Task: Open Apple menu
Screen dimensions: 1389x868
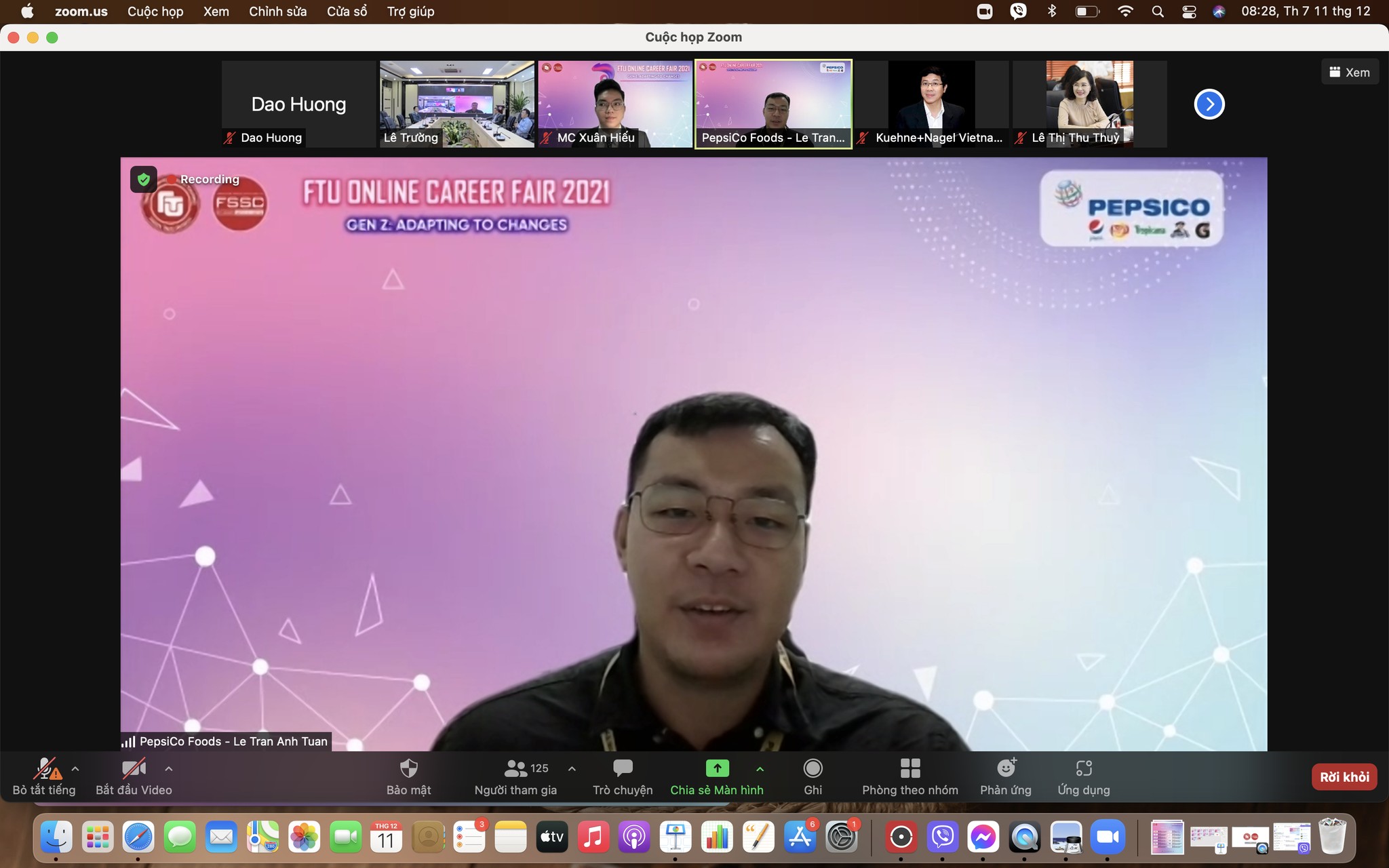Action: pyautogui.click(x=27, y=12)
